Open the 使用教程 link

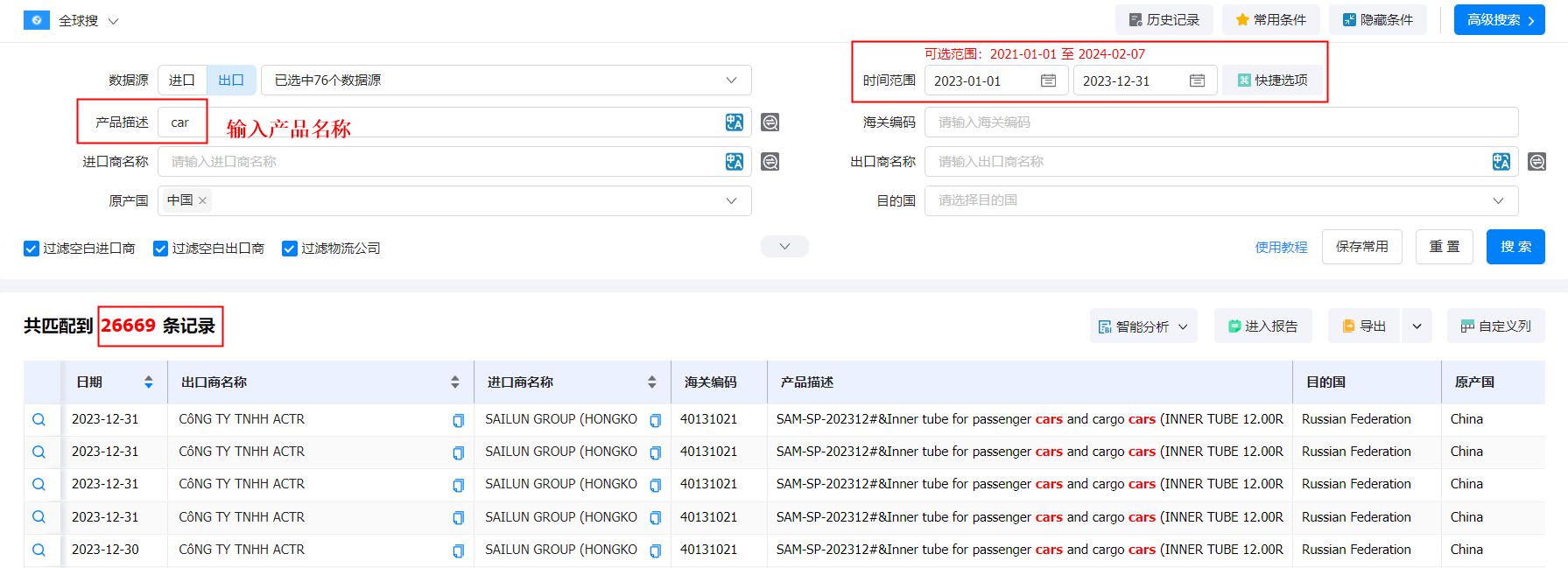(x=1280, y=248)
